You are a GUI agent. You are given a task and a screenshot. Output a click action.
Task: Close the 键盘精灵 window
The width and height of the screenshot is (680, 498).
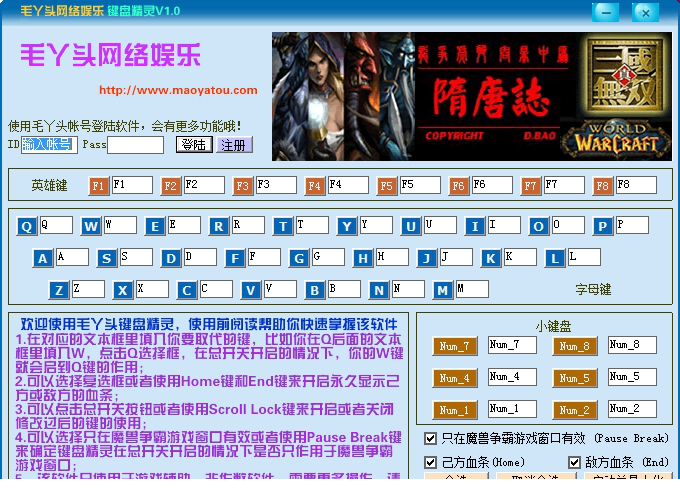pos(645,12)
